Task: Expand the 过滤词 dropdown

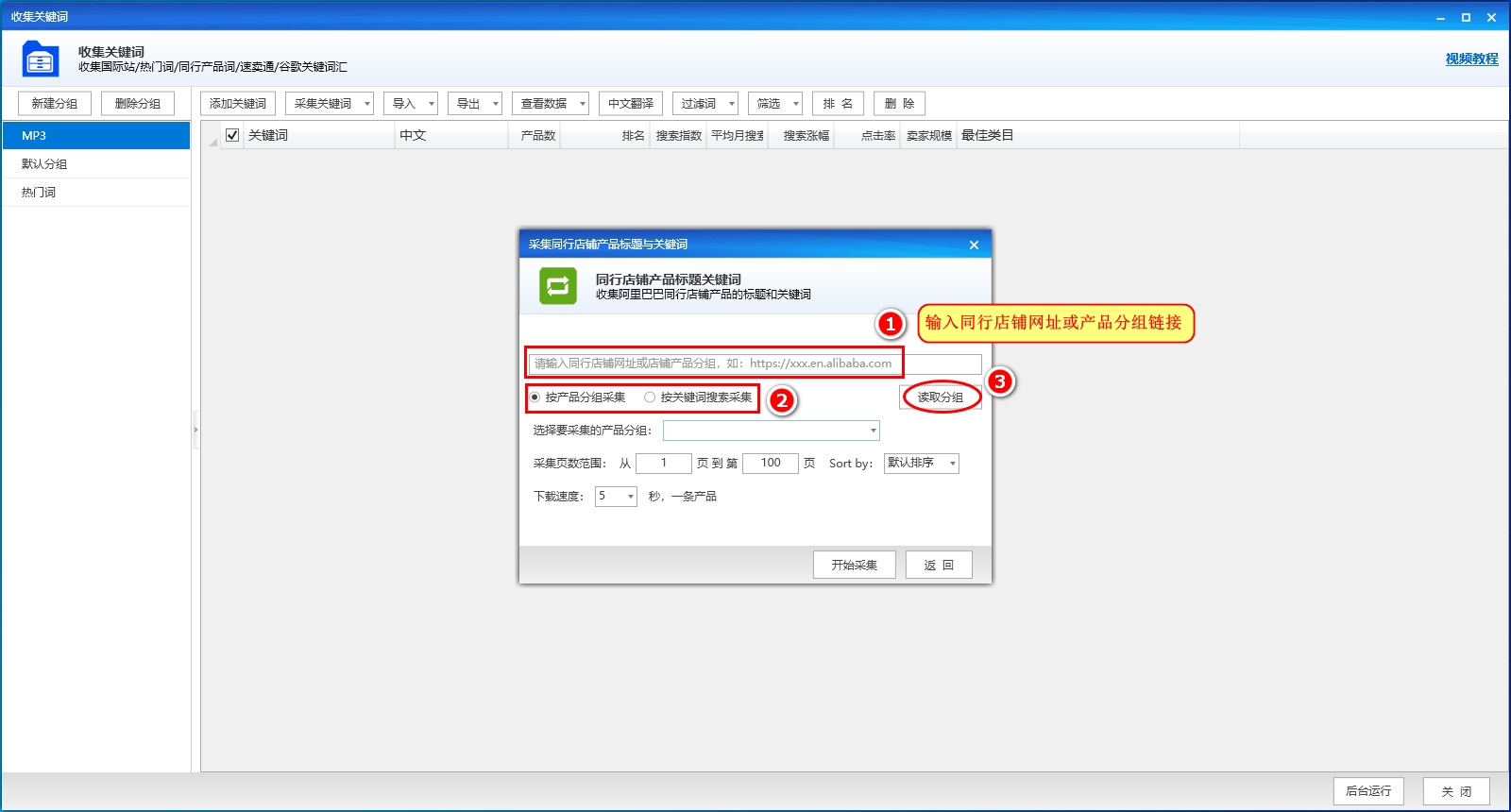Action: (x=705, y=104)
